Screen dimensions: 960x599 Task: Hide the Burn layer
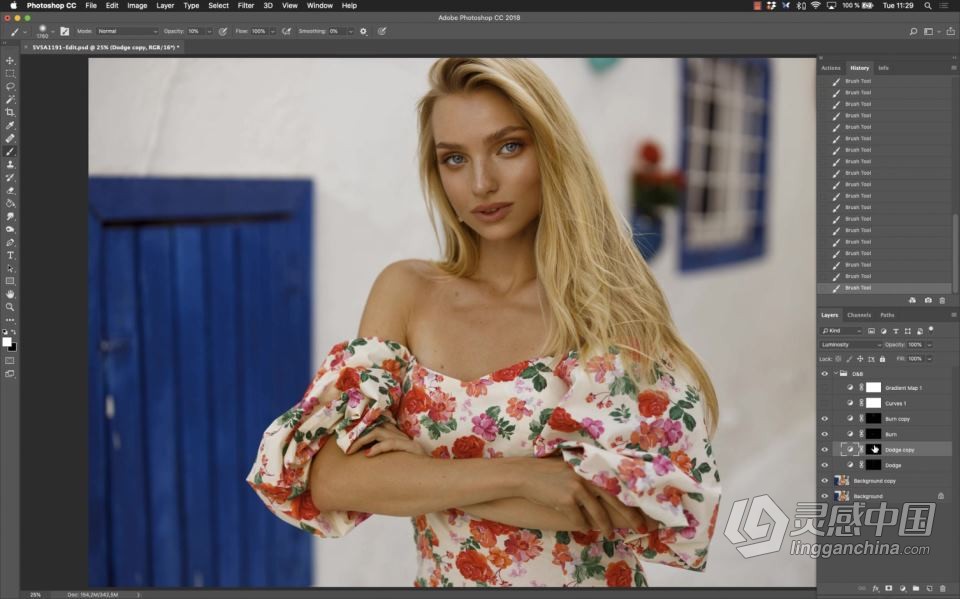click(x=825, y=434)
